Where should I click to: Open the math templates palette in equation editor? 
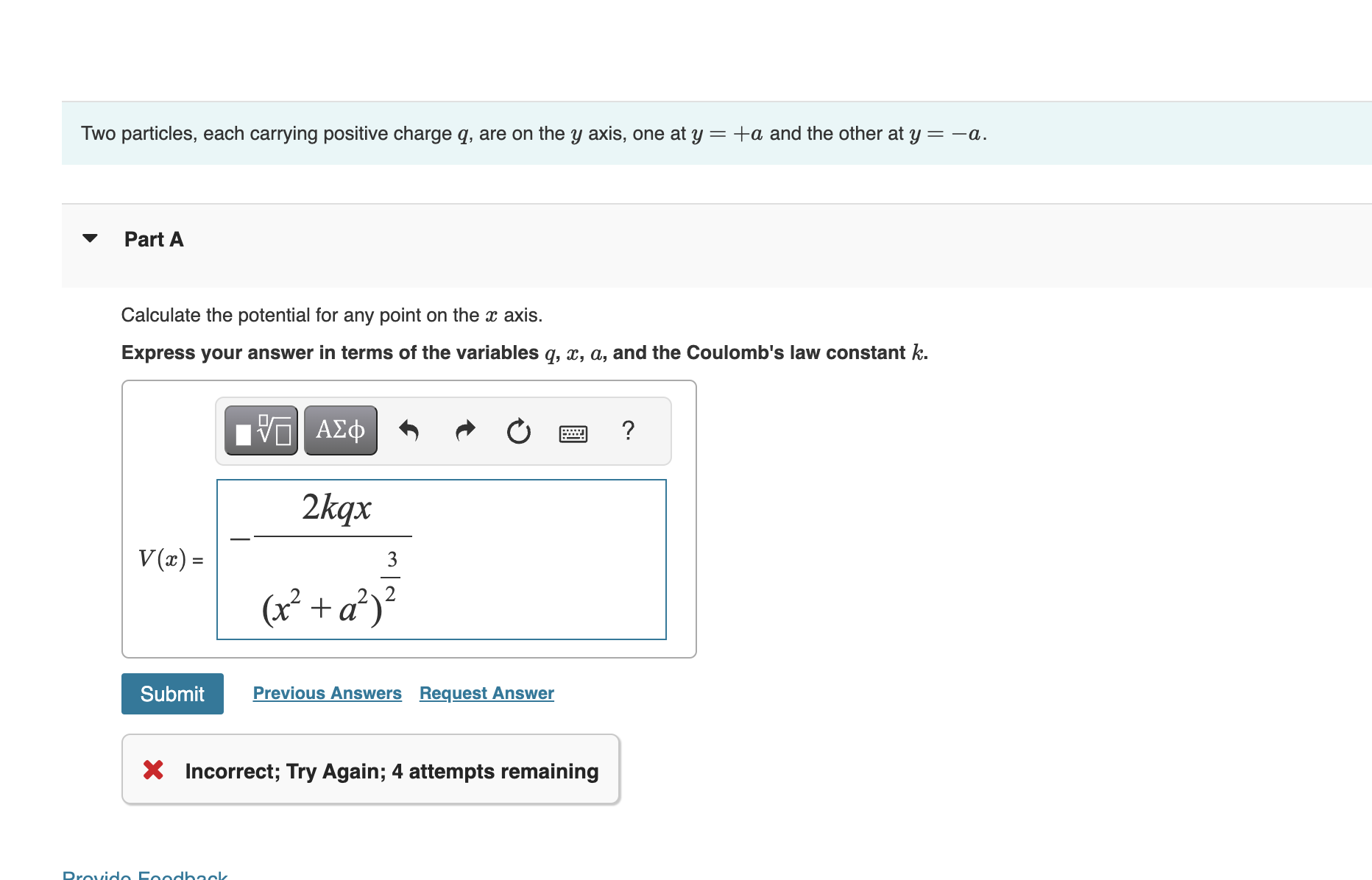(x=260, y=430)
